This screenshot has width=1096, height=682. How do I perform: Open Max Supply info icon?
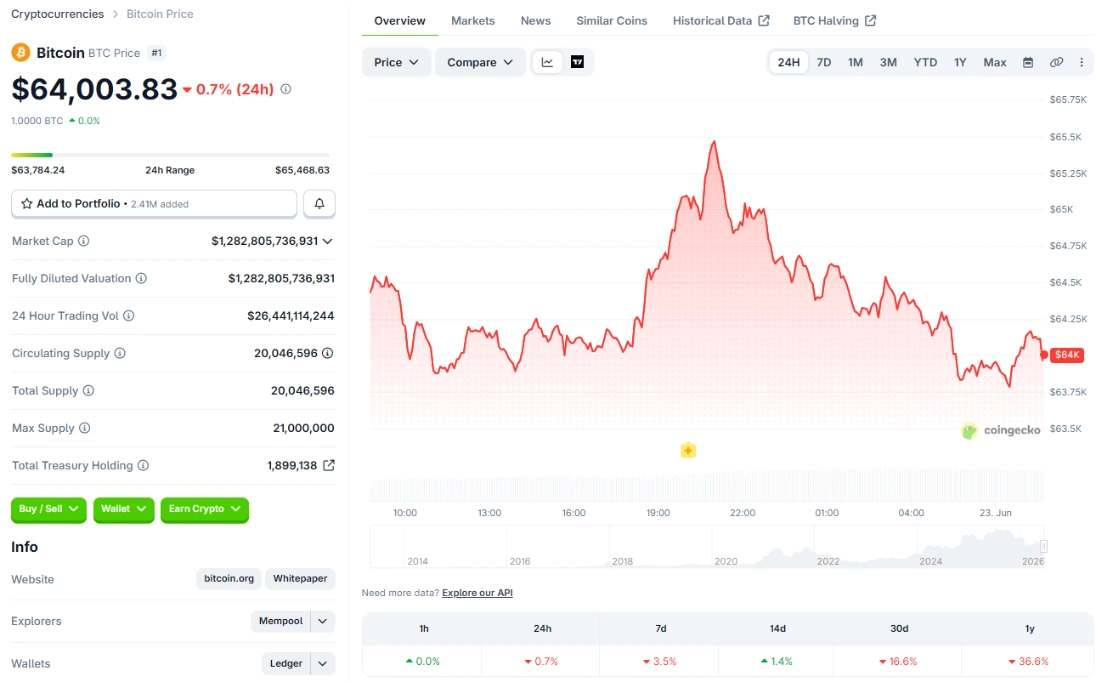[x=85, y=428]
